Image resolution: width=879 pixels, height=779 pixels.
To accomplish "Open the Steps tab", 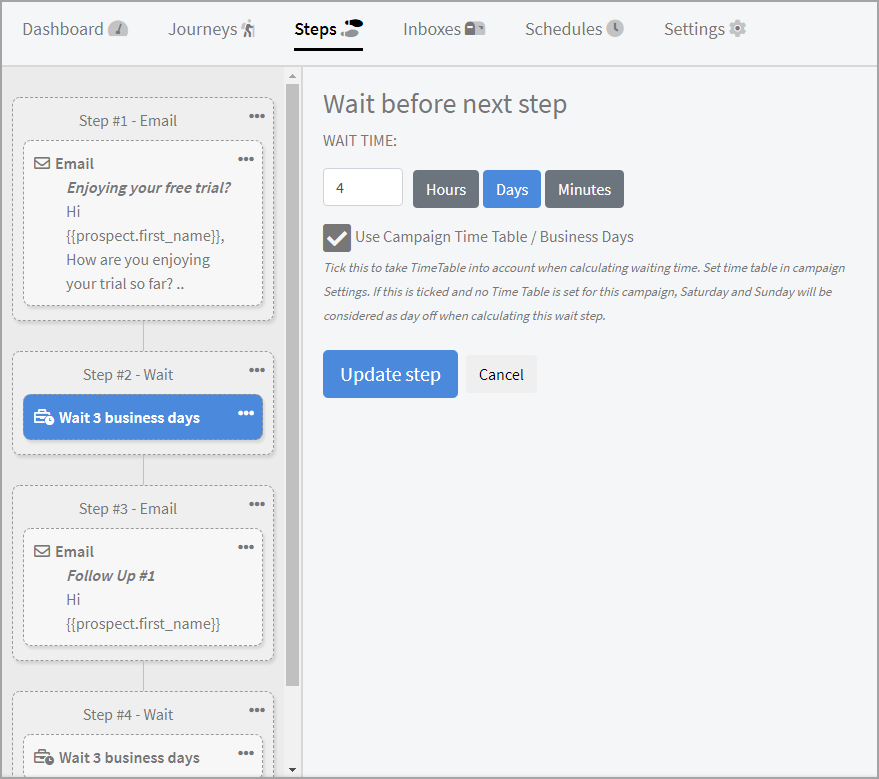I will coord(328,29).
